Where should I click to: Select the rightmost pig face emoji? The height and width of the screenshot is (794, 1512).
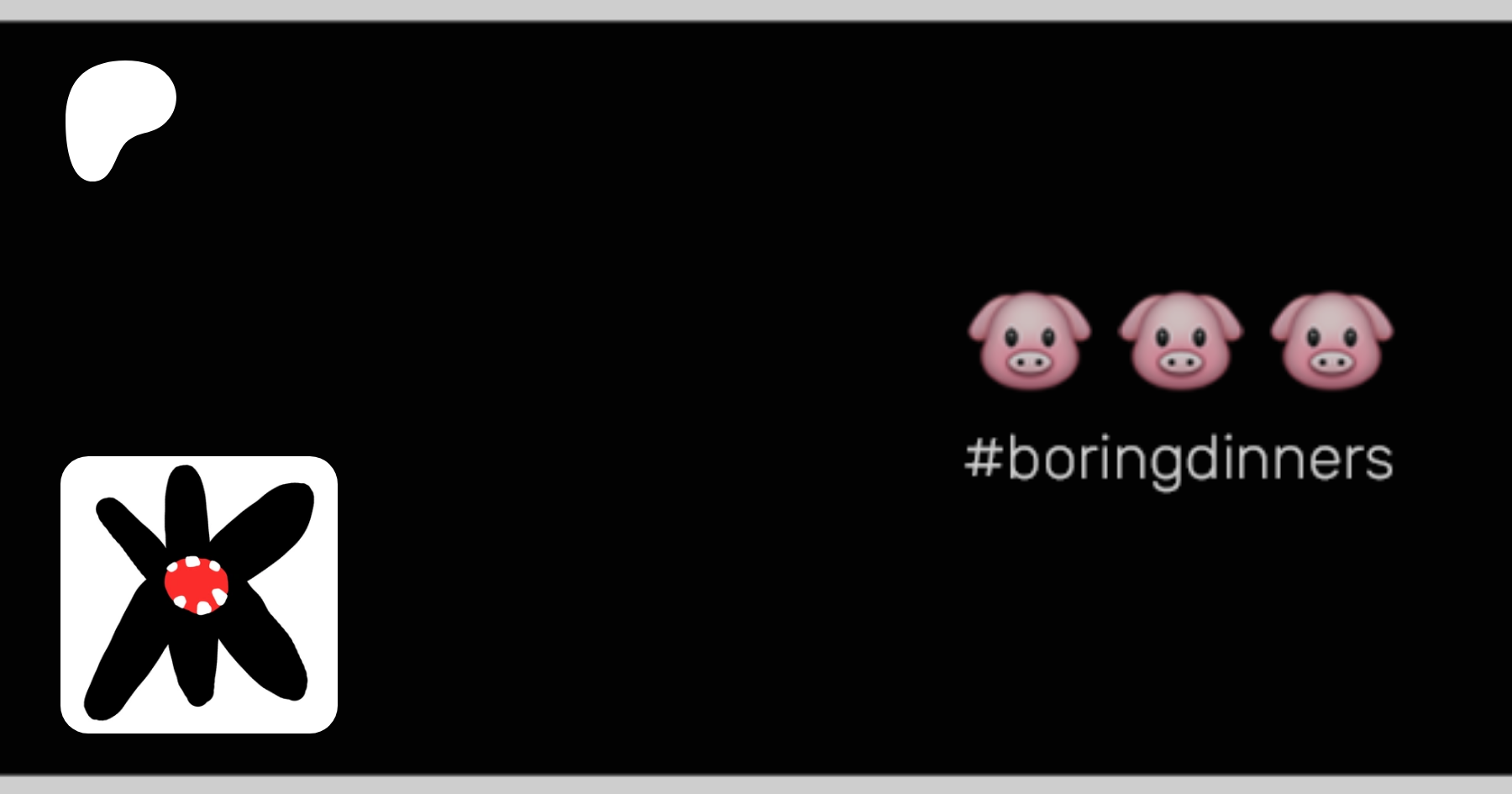coord(1331,340)
